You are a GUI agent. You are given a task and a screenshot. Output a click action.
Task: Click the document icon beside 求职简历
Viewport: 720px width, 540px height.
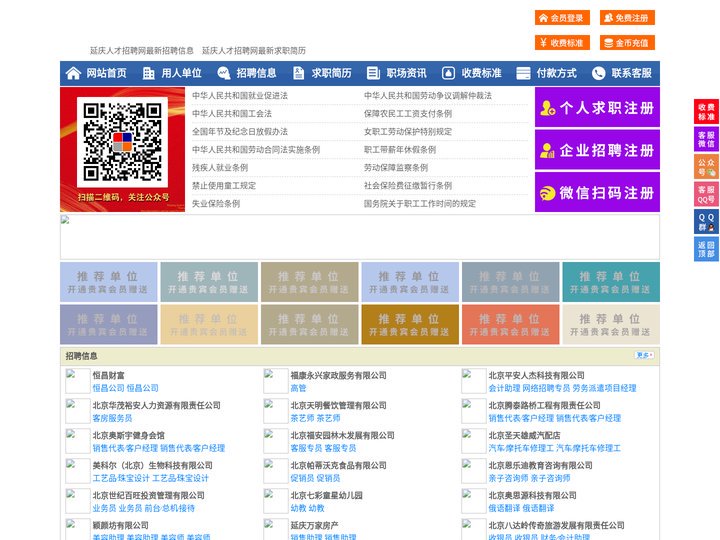click(298, 73)
